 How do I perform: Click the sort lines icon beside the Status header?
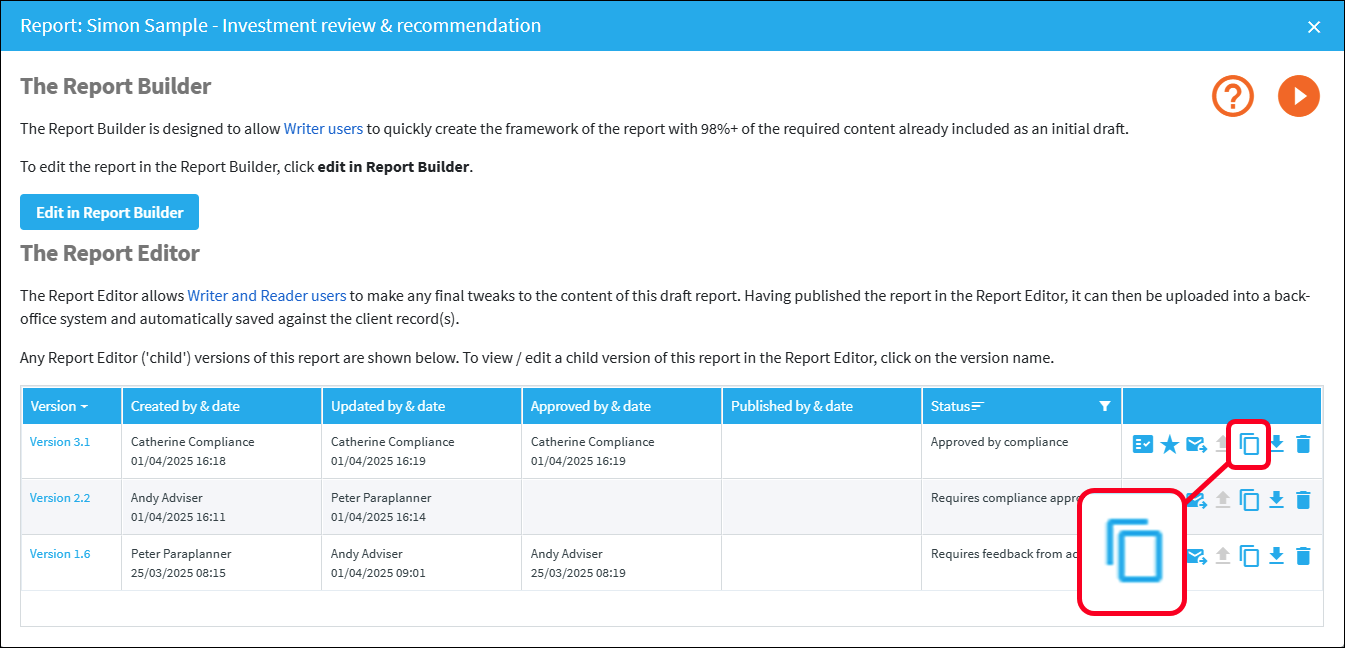tap(978, 406)
